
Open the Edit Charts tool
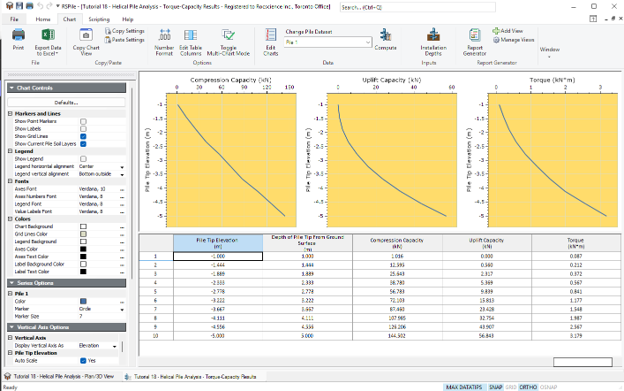[271, 41]
